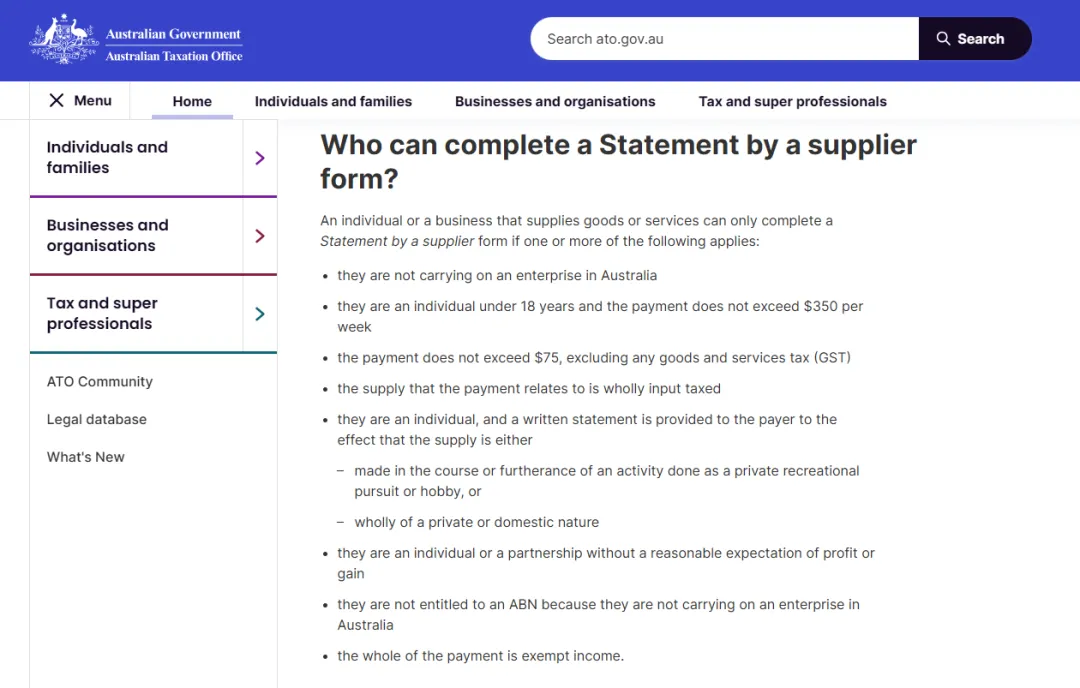Expand Individuals and families chevron arrow

pyautogui.click(x=260, y=158)
